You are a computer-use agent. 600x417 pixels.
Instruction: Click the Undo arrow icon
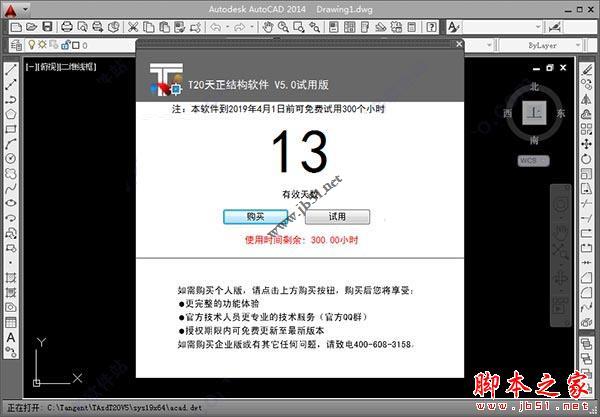pyautogui.click(x=216, y=27)
